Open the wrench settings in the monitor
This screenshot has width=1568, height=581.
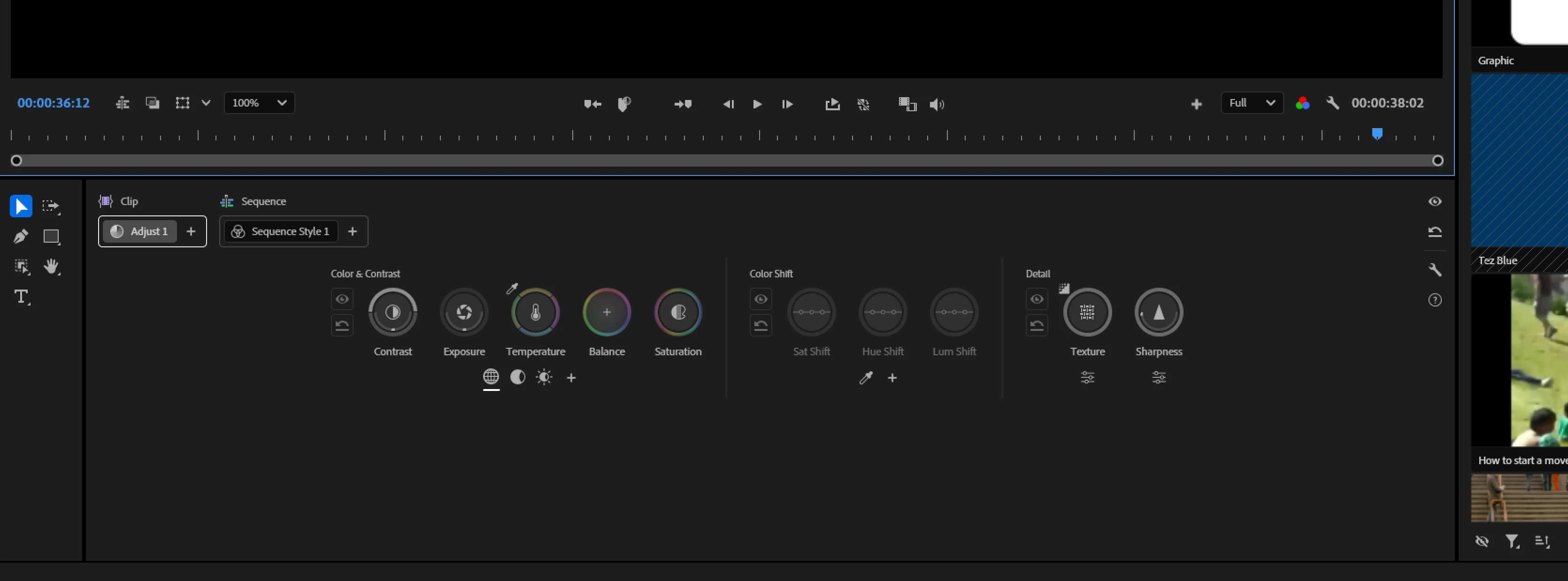(x=1332, y=103)
